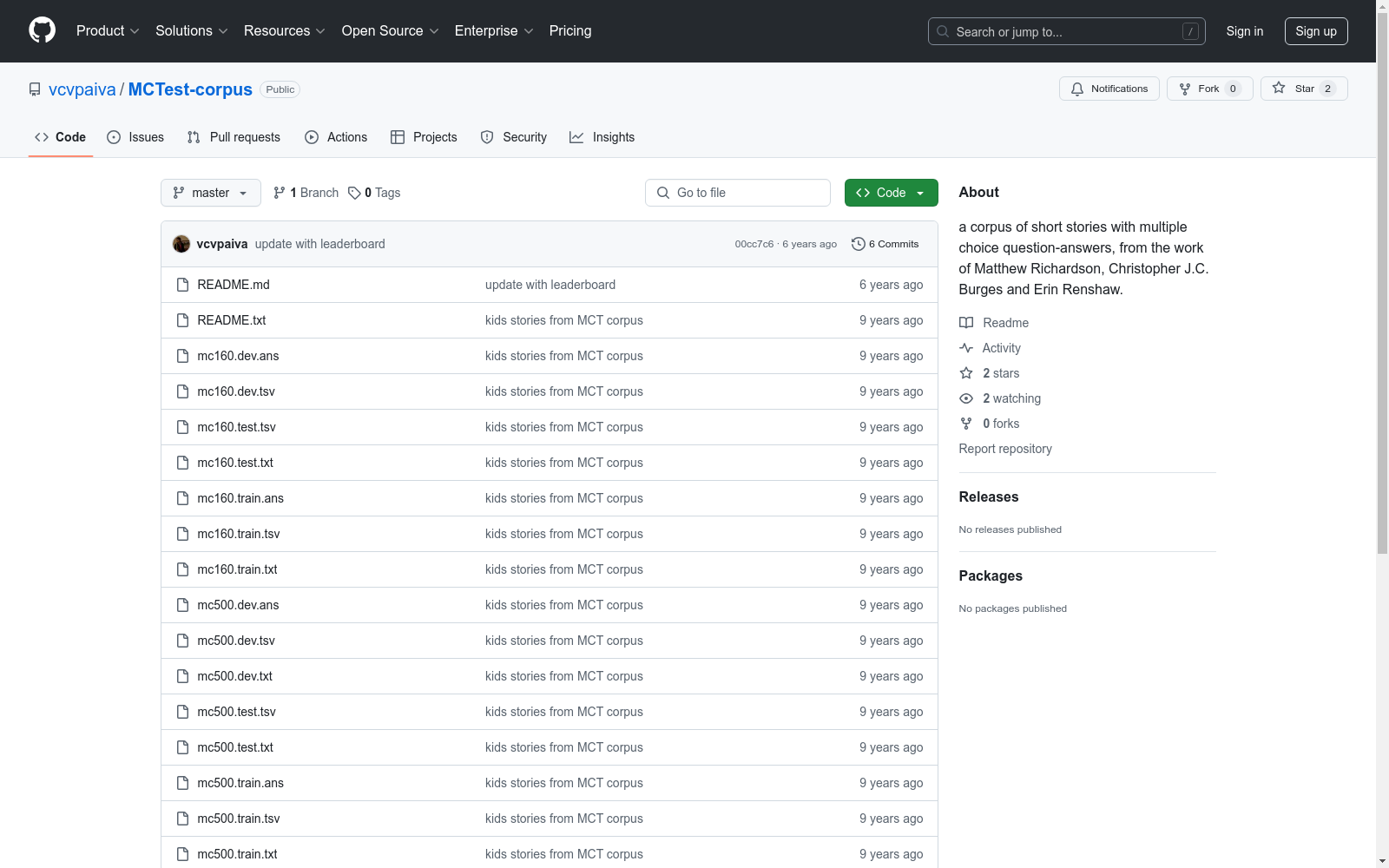Open the mc160.train.tsv file
Image resolution: width=1389 pixels, height=868 pixels.
pyautogui.click(x=239, y=534)
